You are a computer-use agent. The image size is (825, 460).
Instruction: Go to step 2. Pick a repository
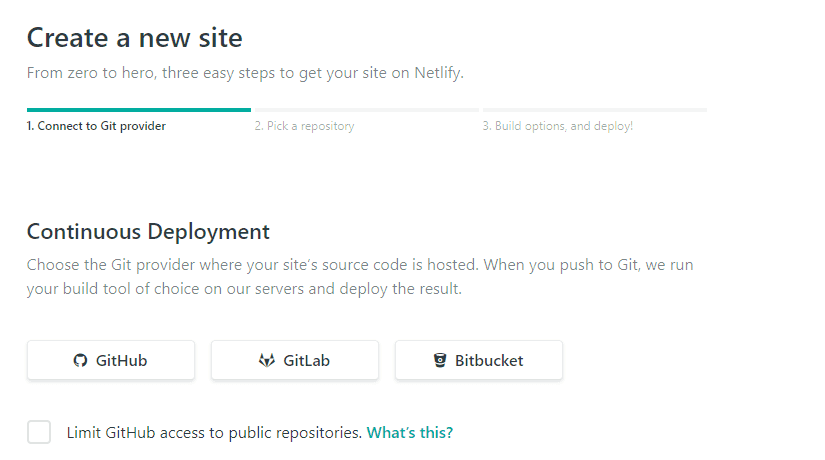point(305,126)
